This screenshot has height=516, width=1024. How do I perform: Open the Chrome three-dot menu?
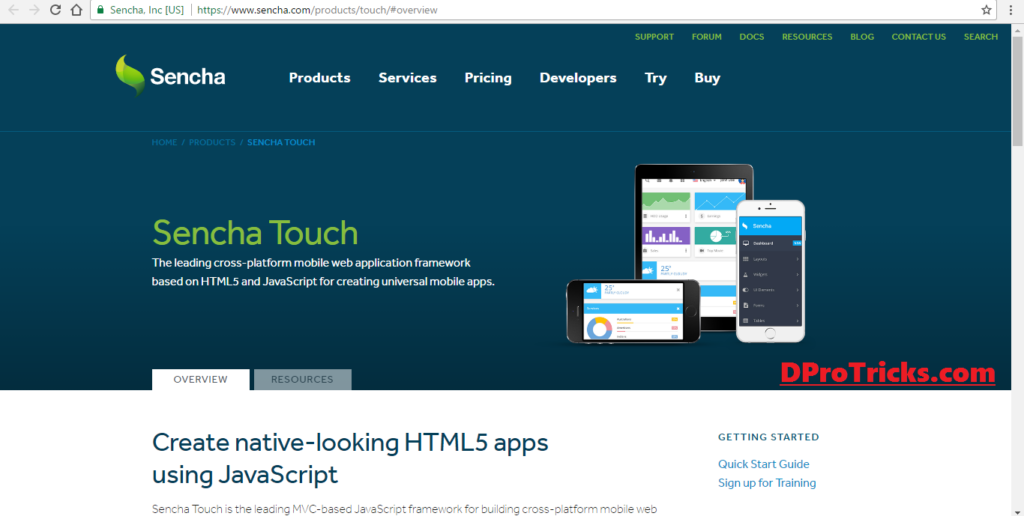coord(1011,10)
